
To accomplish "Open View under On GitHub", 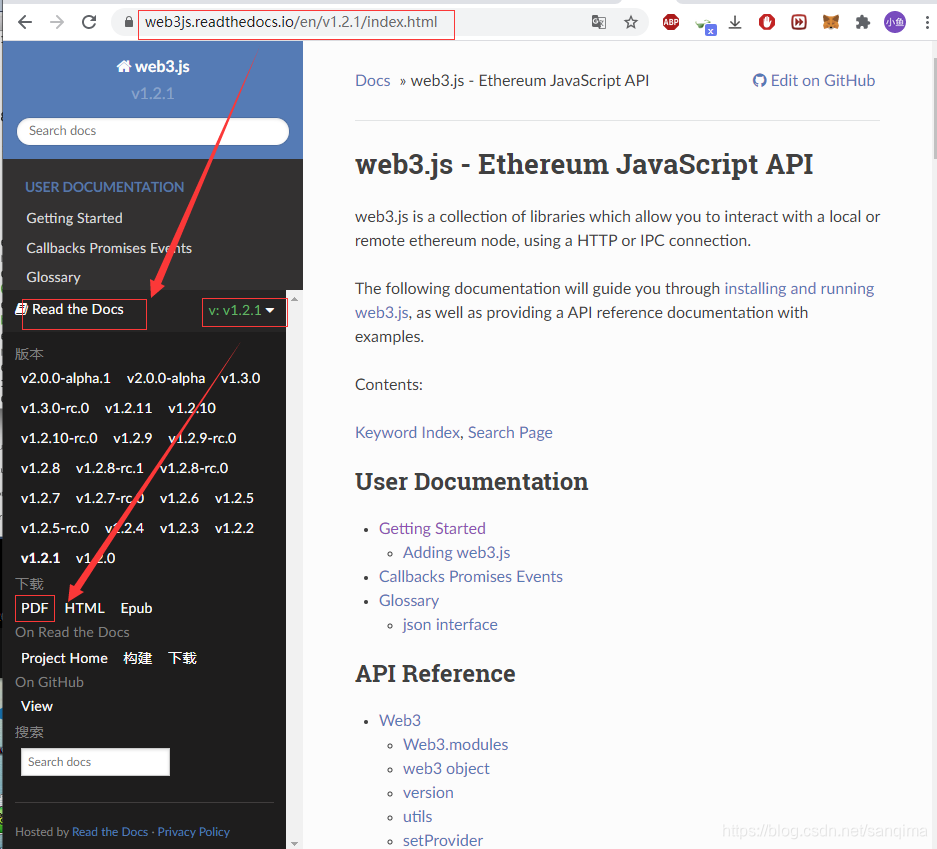I will click(36, 706).
